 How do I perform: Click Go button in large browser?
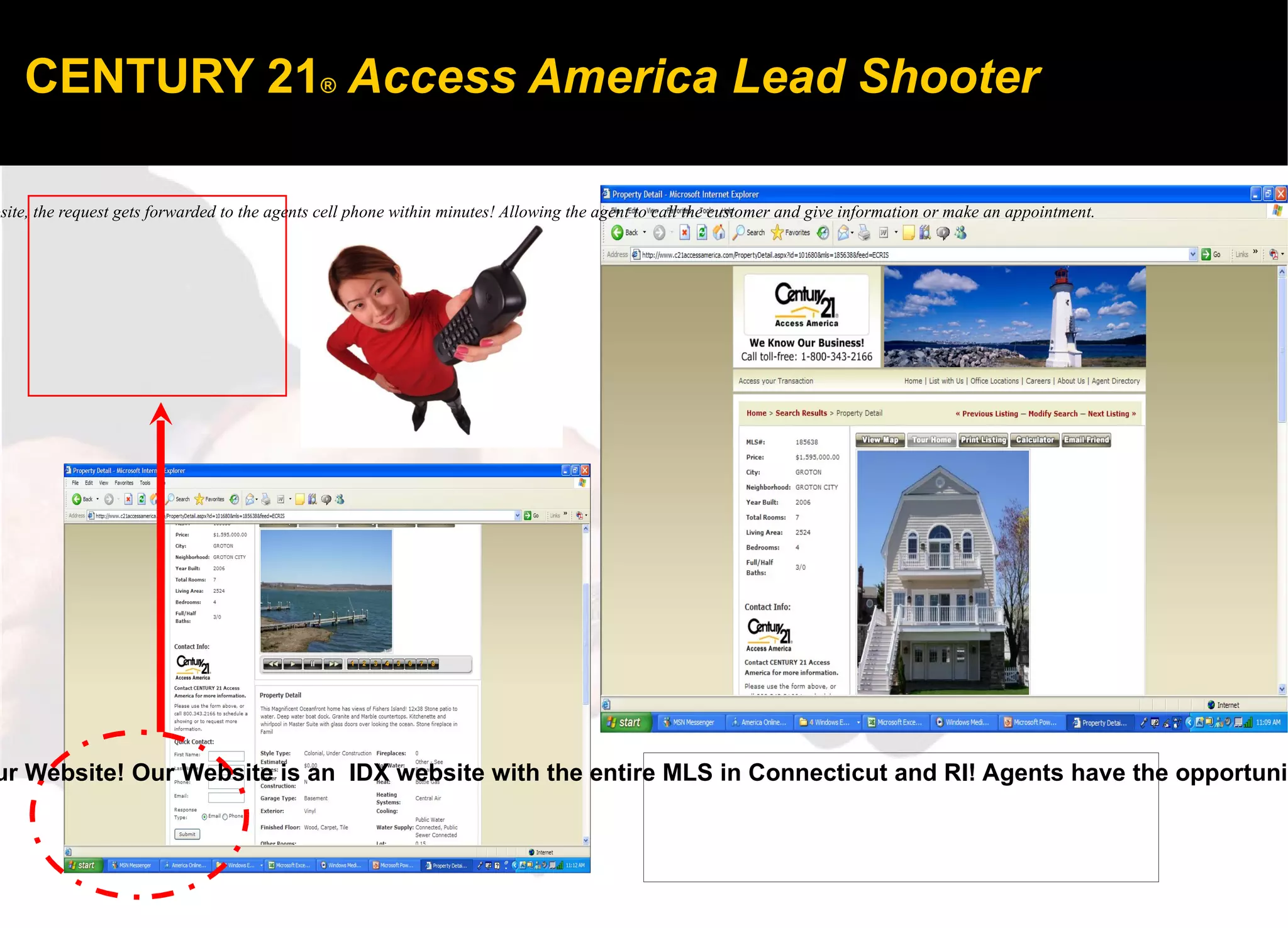(1211, 254)
